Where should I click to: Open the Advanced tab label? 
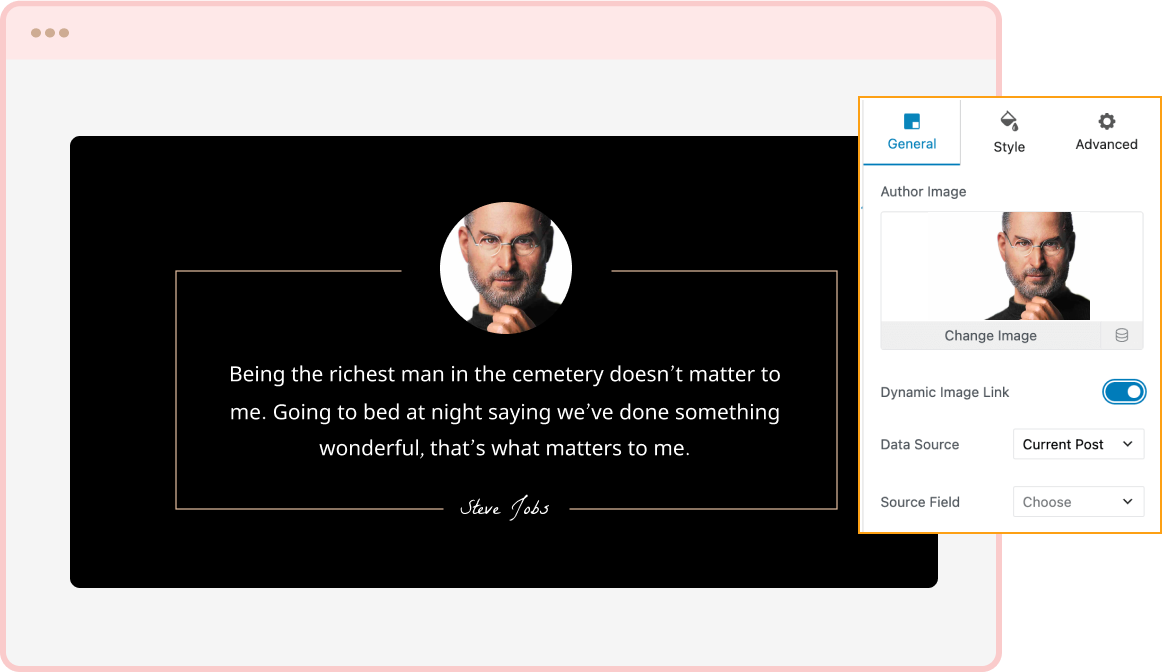pos(1106,144)
